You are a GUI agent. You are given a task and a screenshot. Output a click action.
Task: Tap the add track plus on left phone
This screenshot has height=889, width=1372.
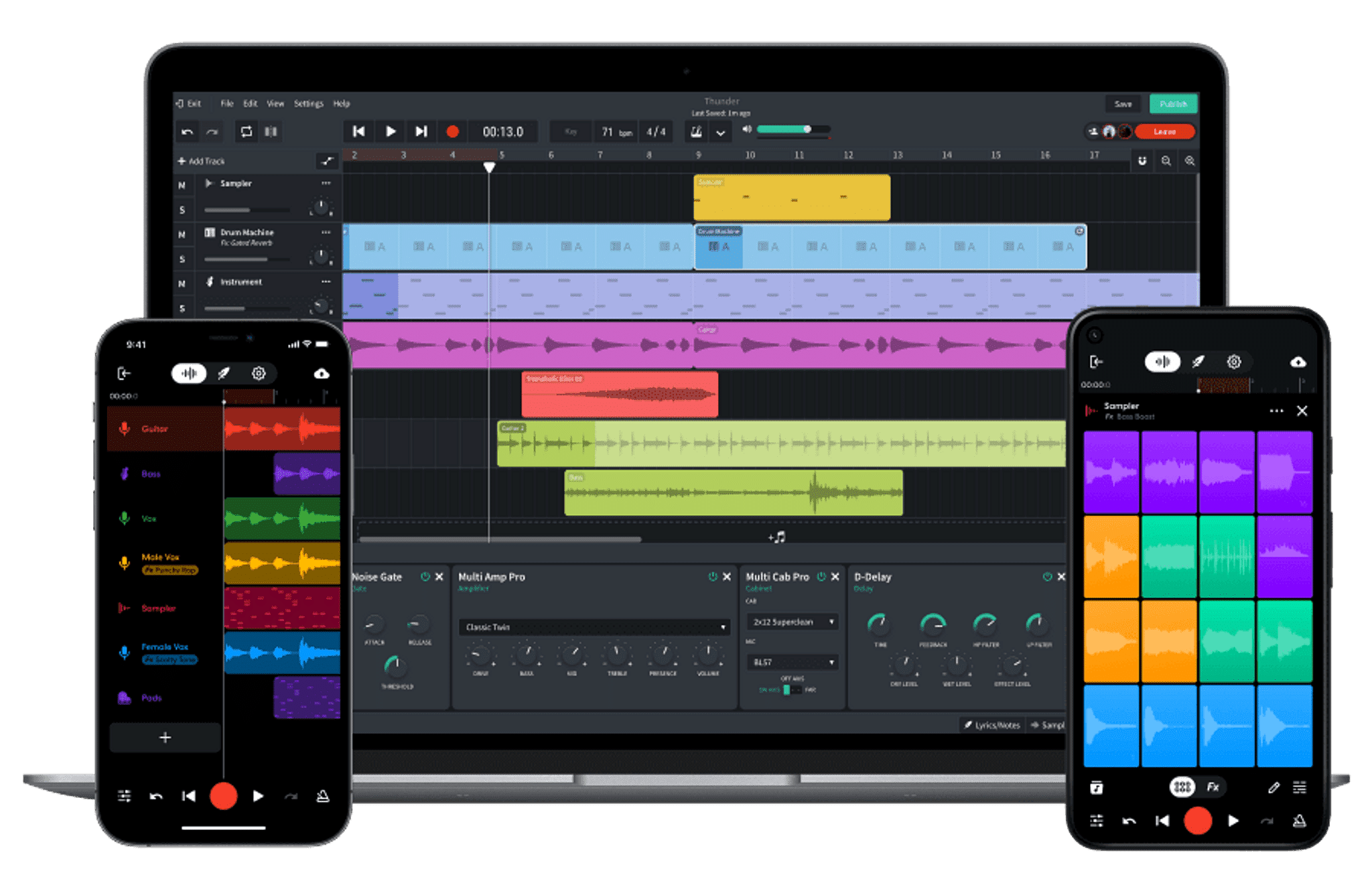pyautogui.click(x=165, y=738)
